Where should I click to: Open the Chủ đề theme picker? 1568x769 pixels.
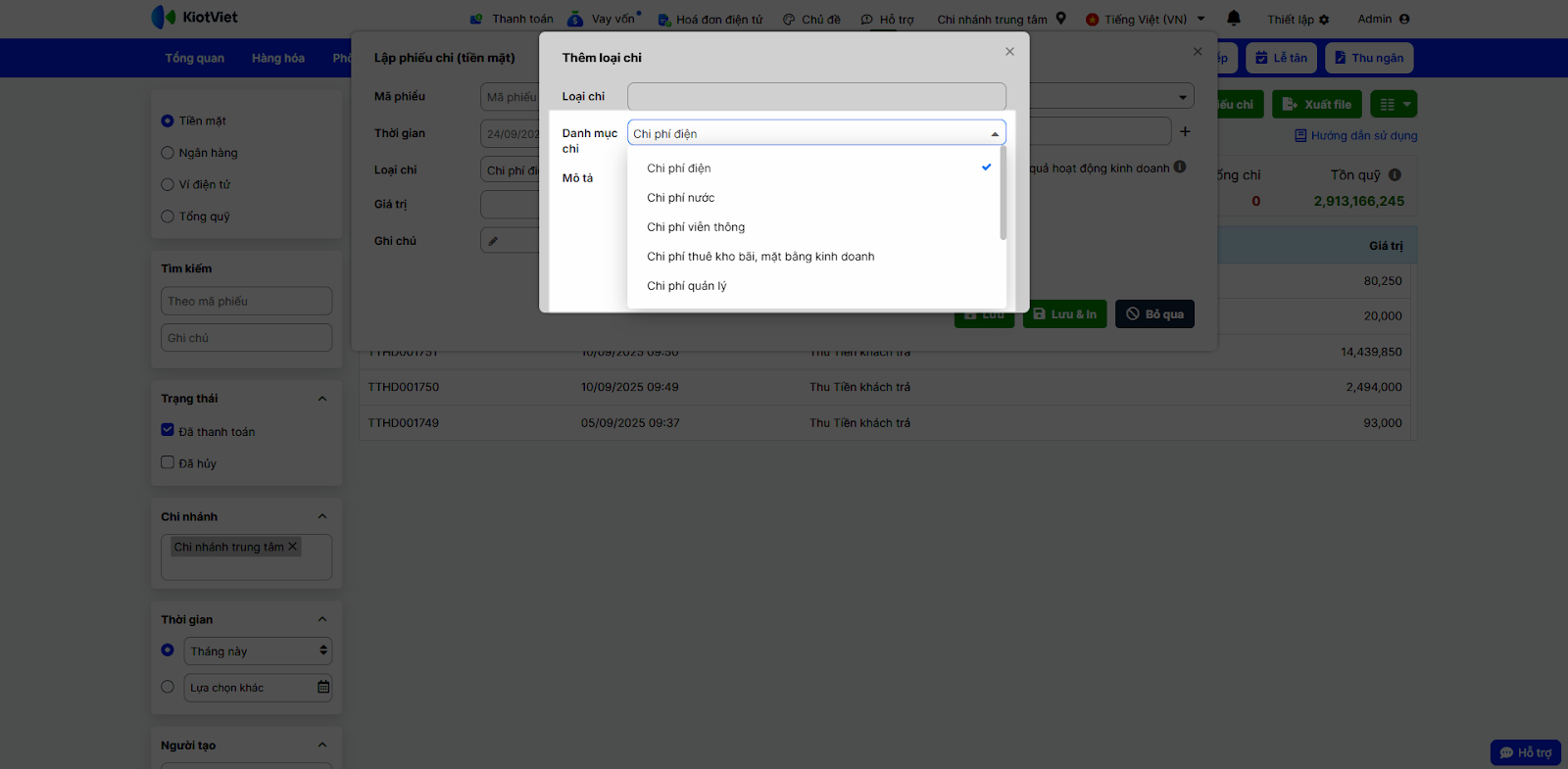(811, 19)
